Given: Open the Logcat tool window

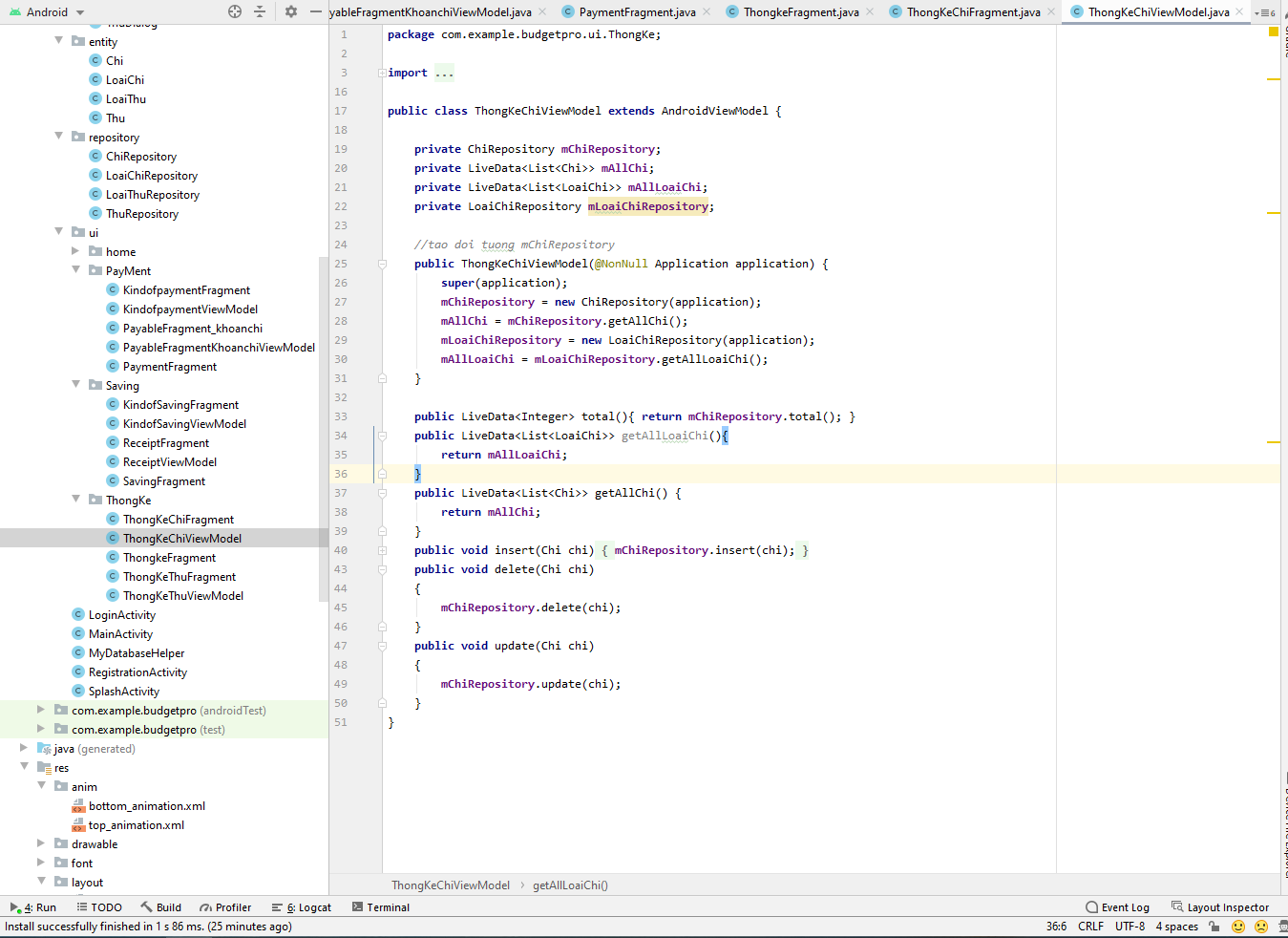Looking at the screenshot, I should tap(302, 907).
